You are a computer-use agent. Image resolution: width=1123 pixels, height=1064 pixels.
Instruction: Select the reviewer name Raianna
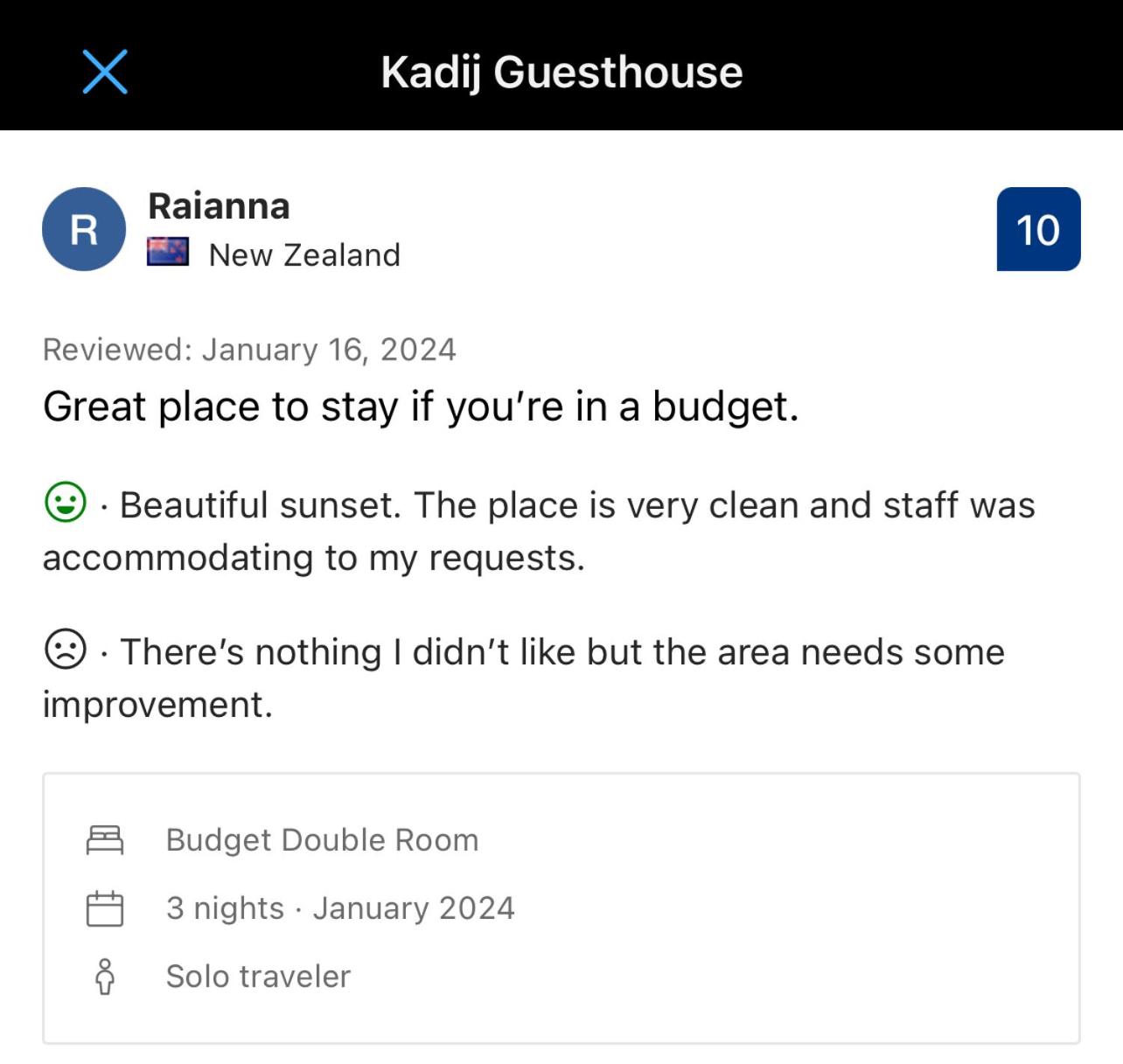pos(219,206)
